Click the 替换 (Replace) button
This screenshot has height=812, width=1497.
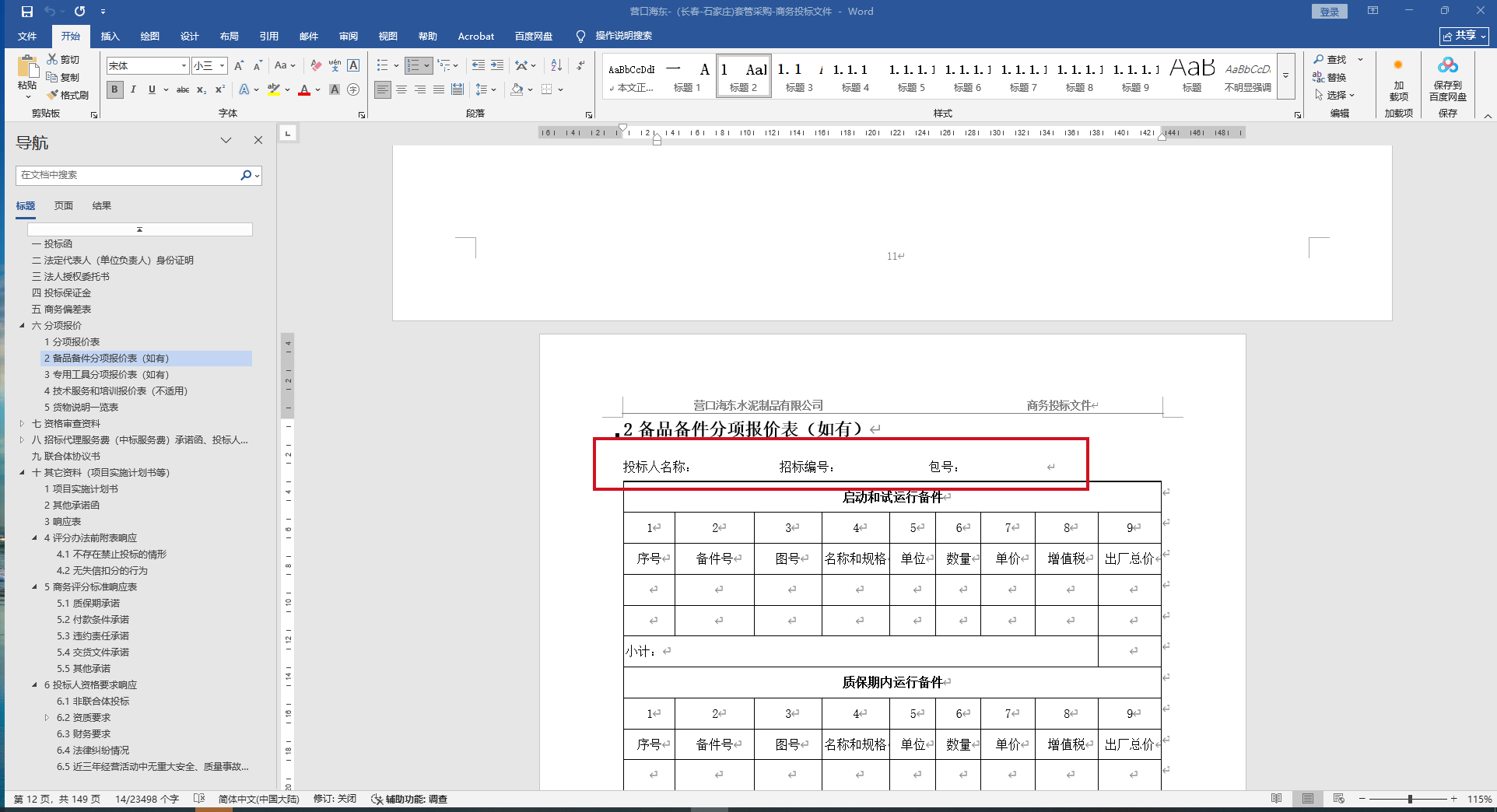pyautogui.click(x=1330, y=77)
